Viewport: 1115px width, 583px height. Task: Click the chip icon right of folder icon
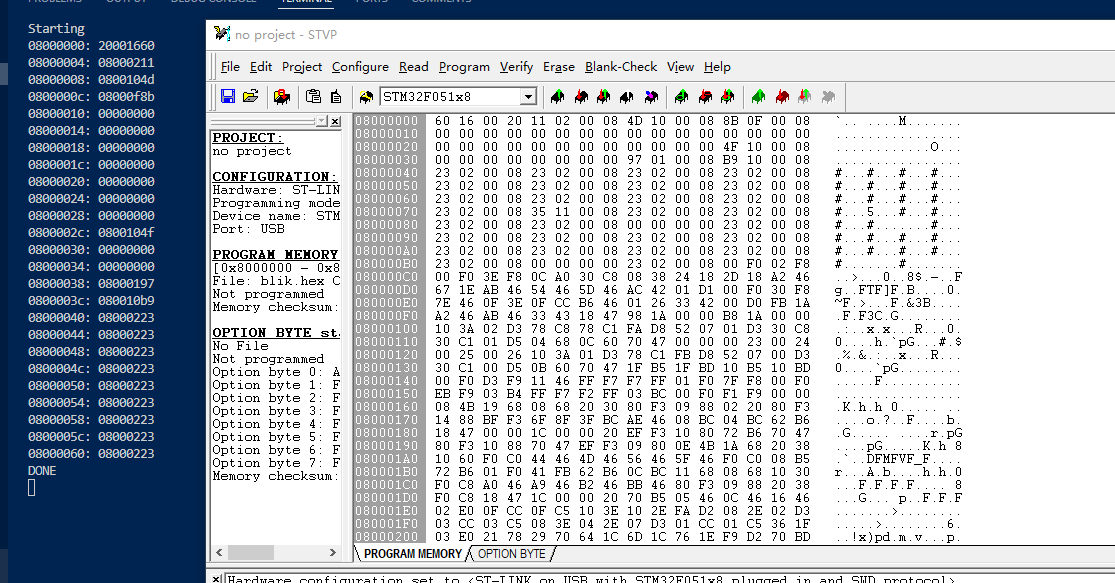pyautogui.click(x=282, y=97)
